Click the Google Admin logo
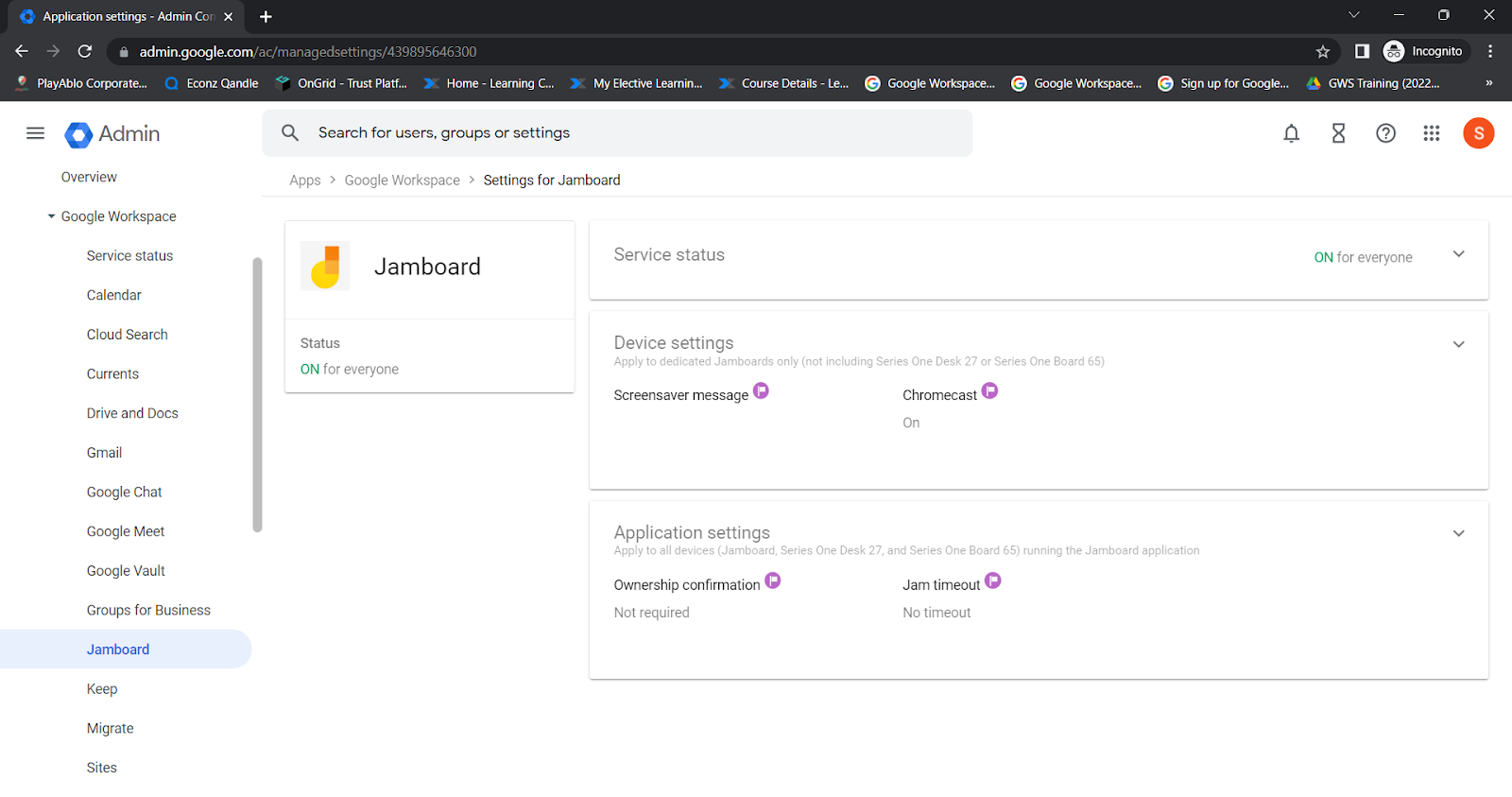The width and height of the screenshot is (1512, 797). [112, 134]
